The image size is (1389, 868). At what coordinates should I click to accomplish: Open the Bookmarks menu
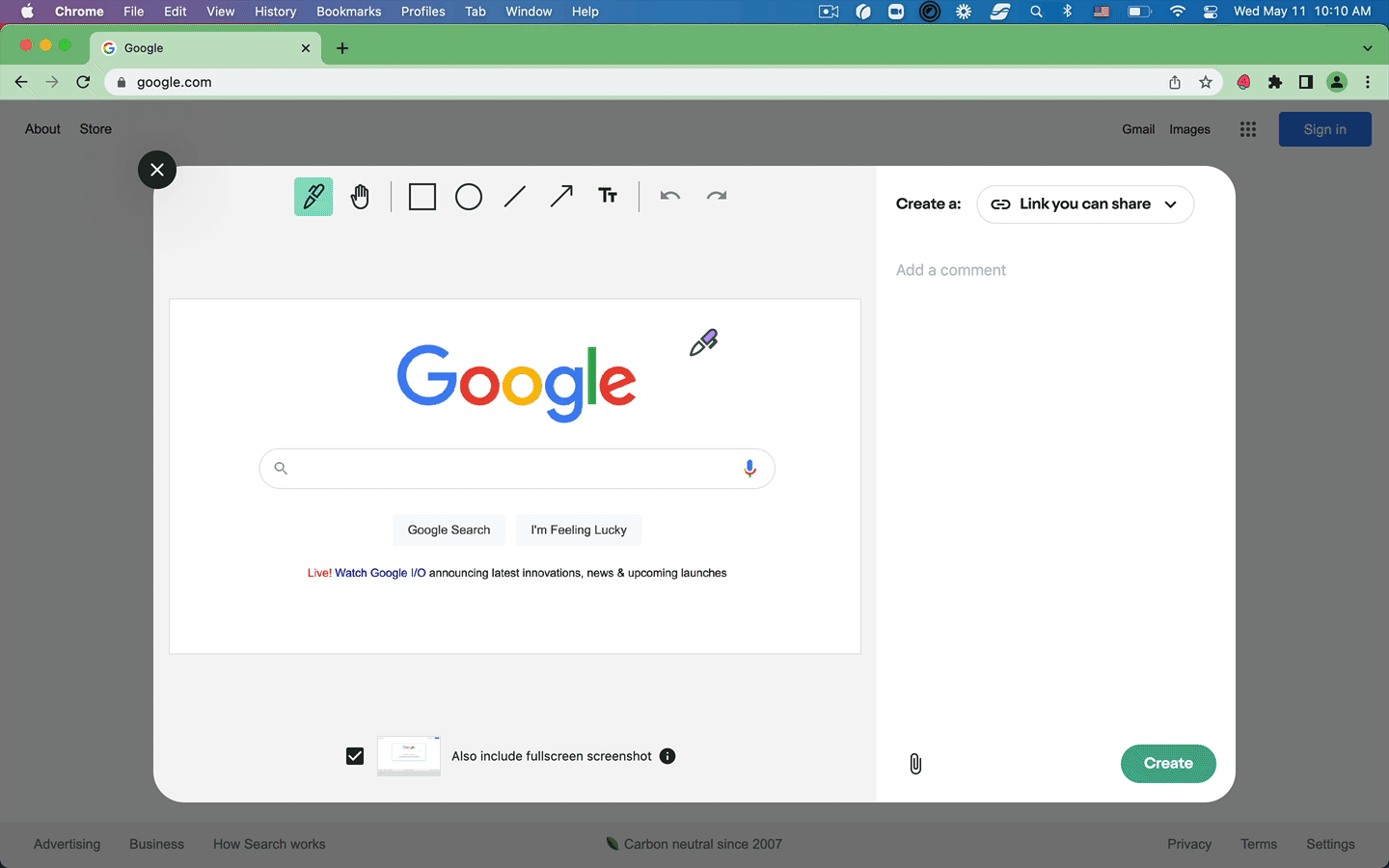(348, 12)
